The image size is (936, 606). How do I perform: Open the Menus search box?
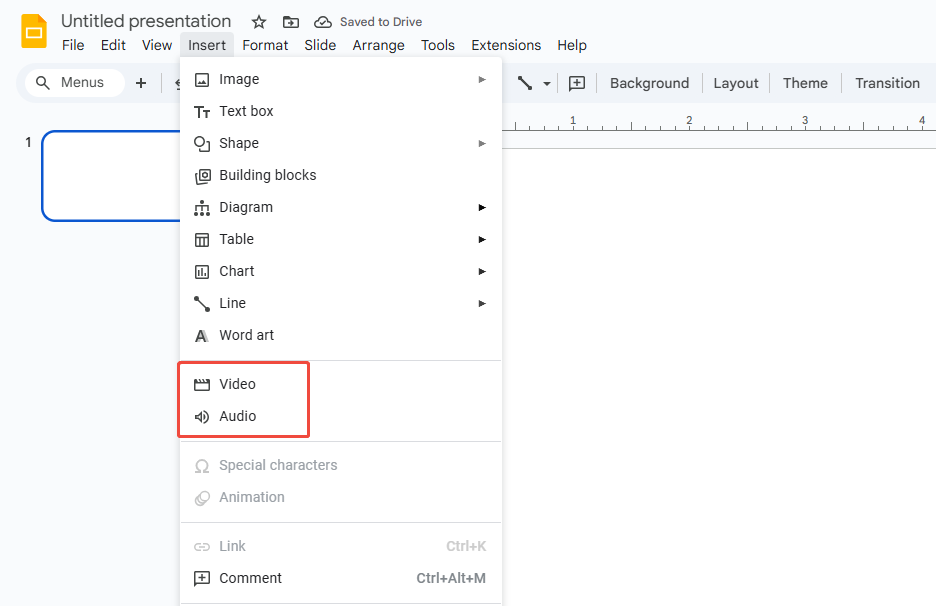72,83
